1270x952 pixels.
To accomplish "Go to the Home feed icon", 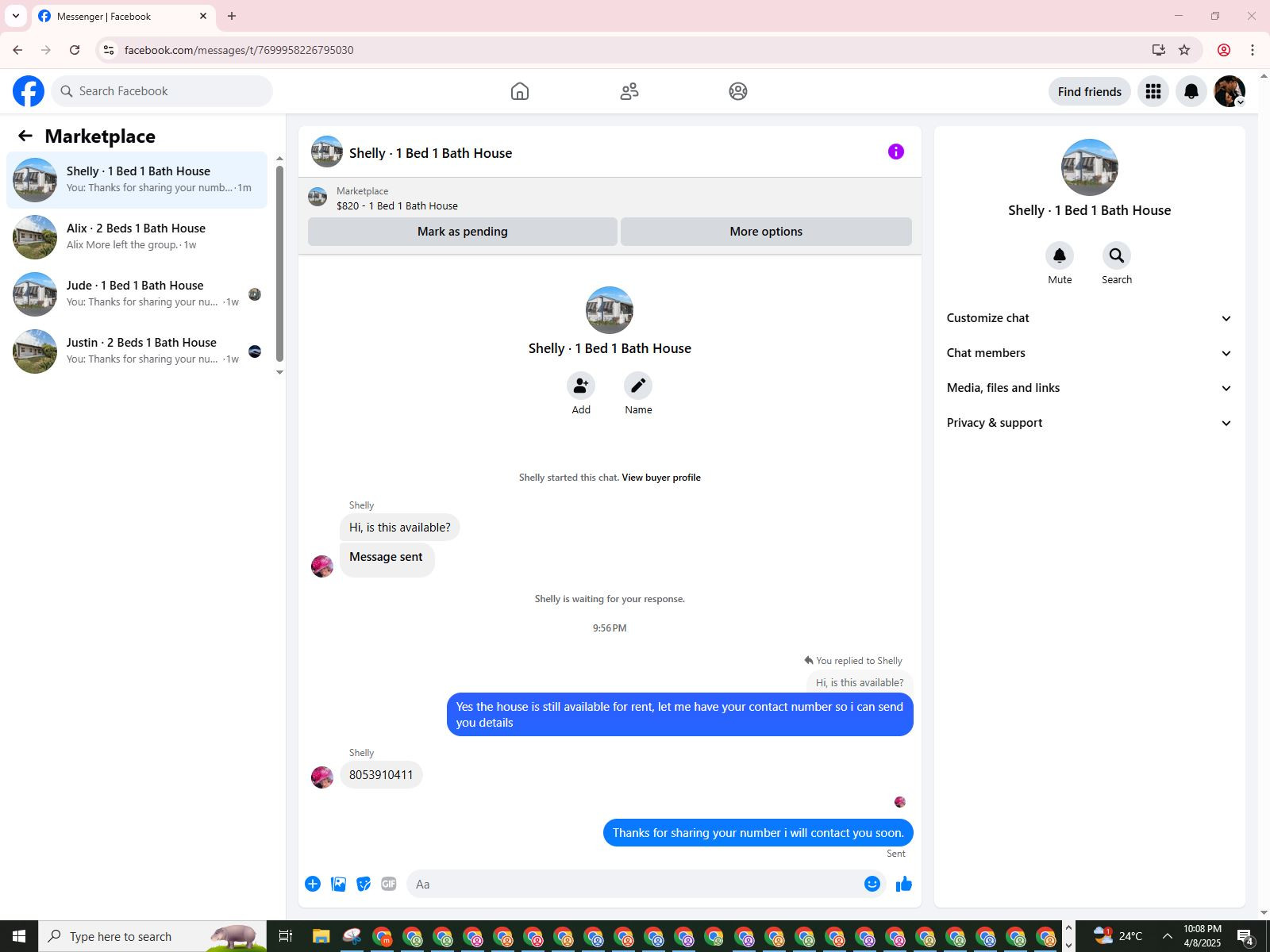I will (x=520, y=91).
